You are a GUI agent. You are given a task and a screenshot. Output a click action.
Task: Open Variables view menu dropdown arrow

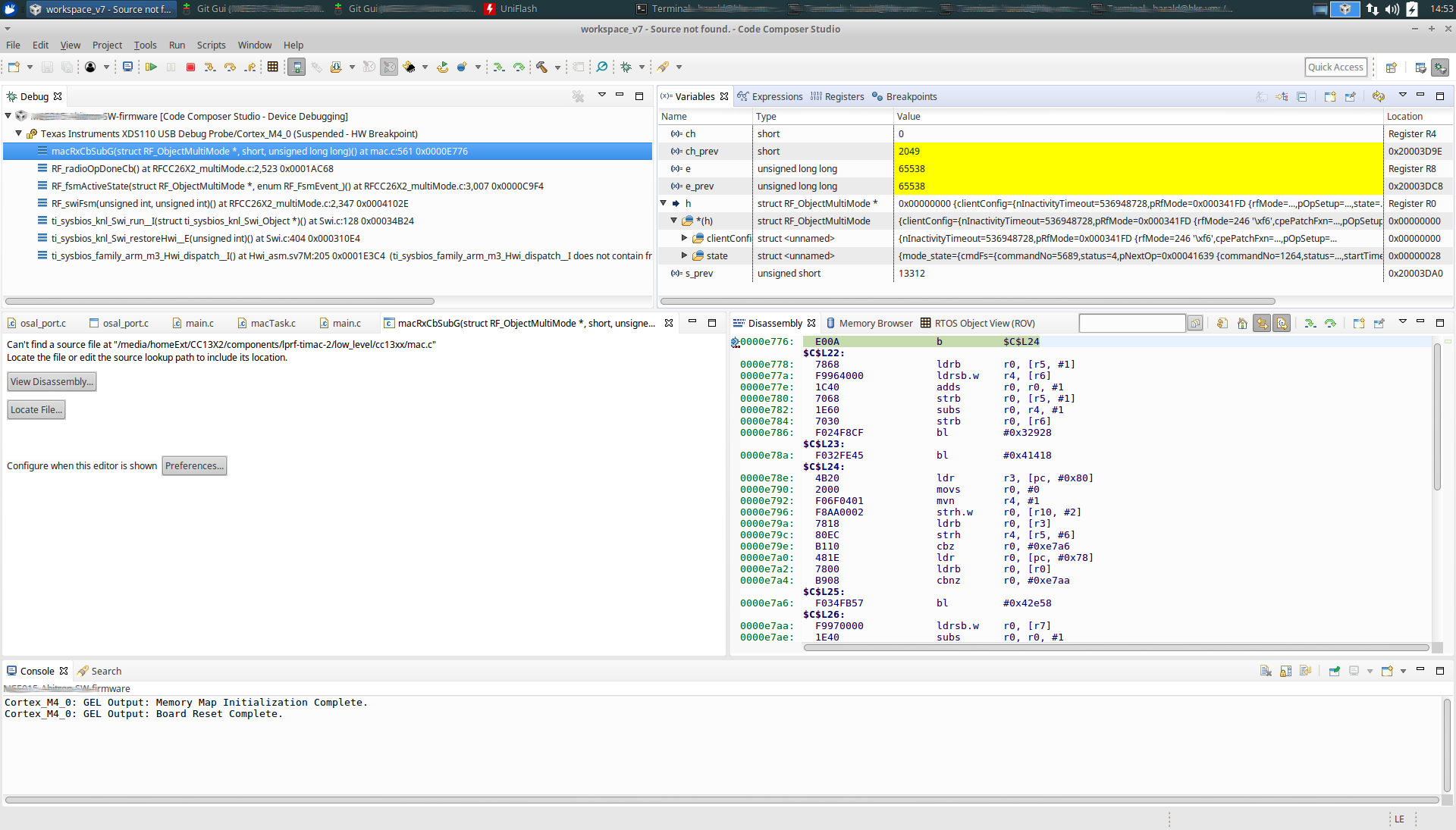pos(1402,96)
